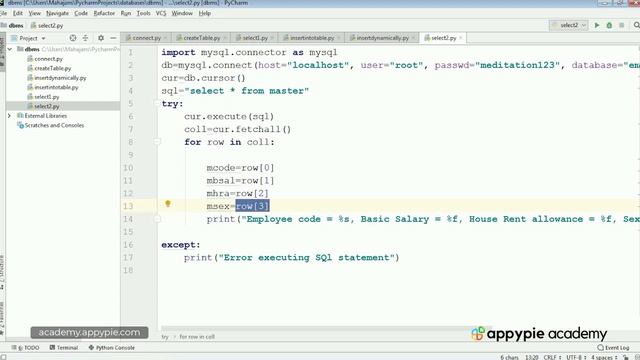Click the yellow lightbulb intention icon
The height and width of the screenshot is (360, 640).
pyautogui.click(x=168, y=203)
